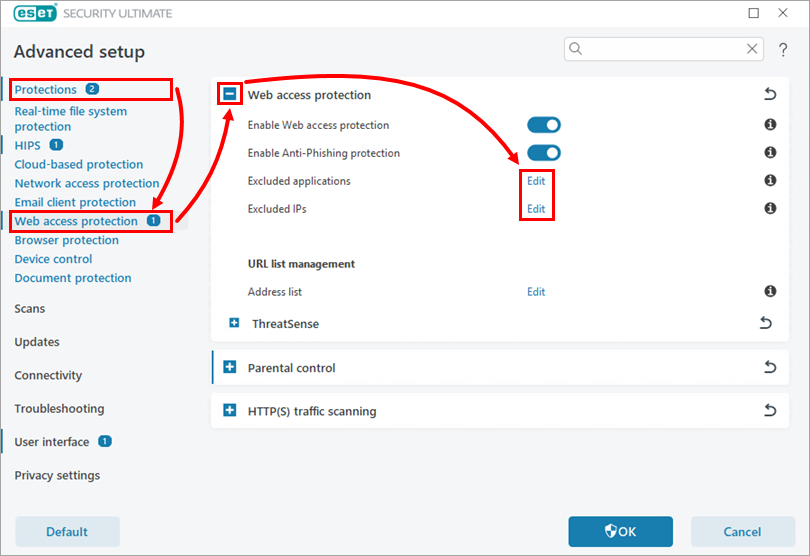The height and width of the screenshot is (556, 810).
Task: Click info icon beside Enable Web access protection
Action: tap(770, 125)
